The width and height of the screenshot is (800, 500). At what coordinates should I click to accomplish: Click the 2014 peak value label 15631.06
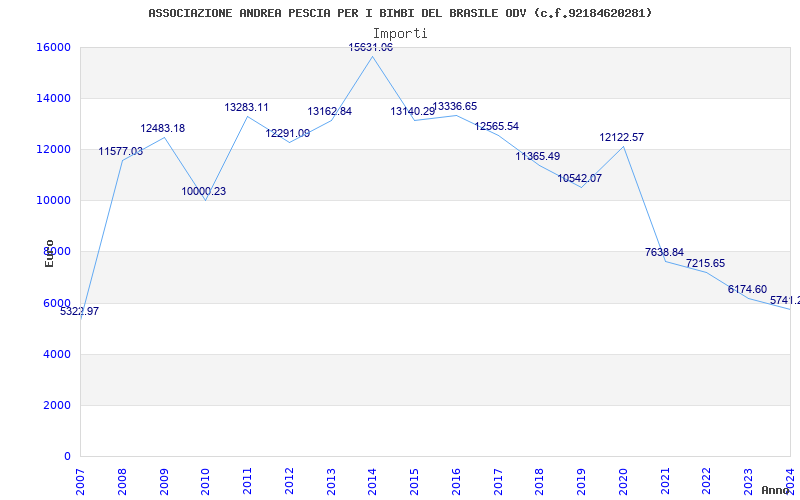click(370, 47)
